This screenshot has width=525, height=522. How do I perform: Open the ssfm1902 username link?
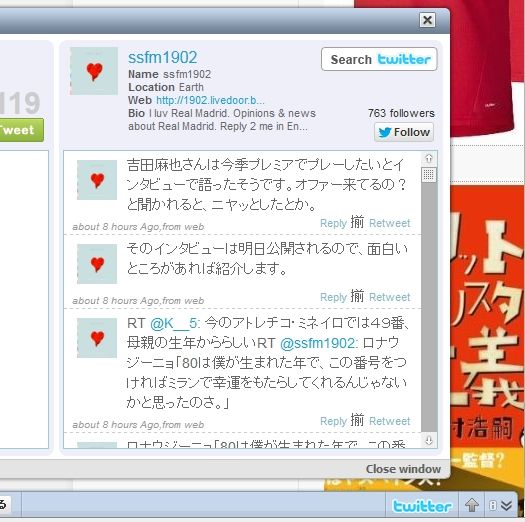[x=163, y=57]
